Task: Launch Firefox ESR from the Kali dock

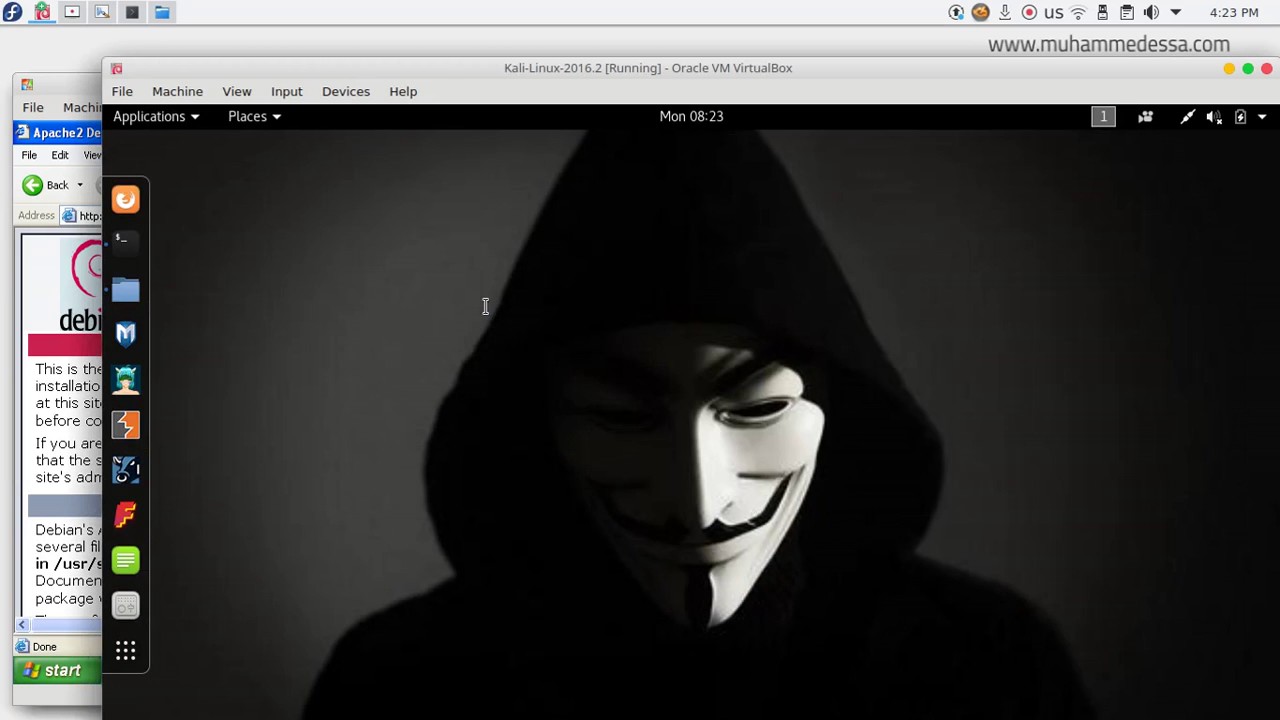Action: [x=126, y=199]
